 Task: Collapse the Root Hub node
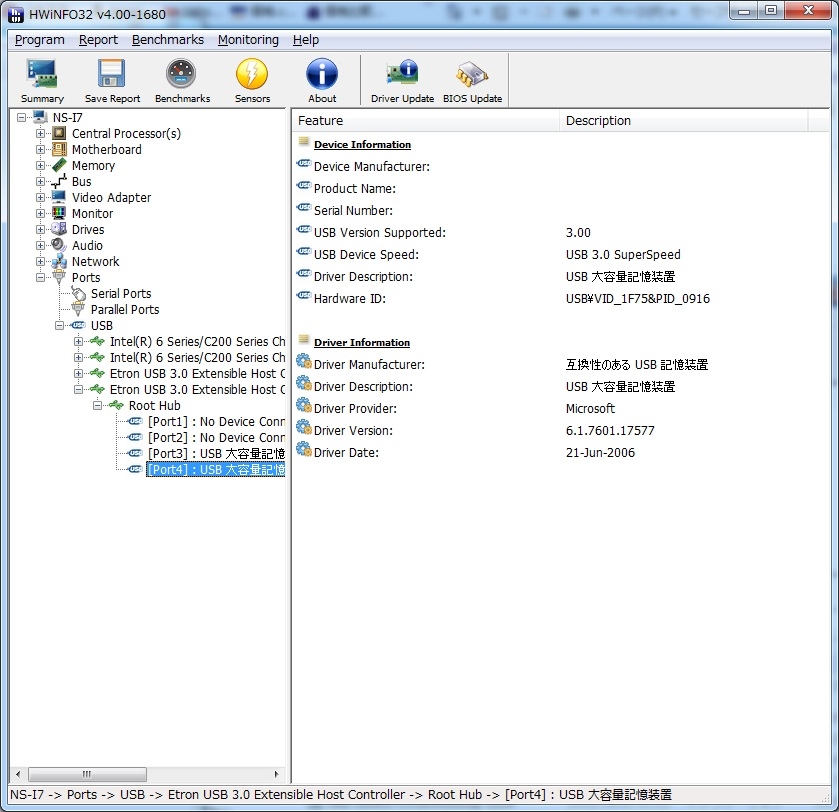coord(98,406)
